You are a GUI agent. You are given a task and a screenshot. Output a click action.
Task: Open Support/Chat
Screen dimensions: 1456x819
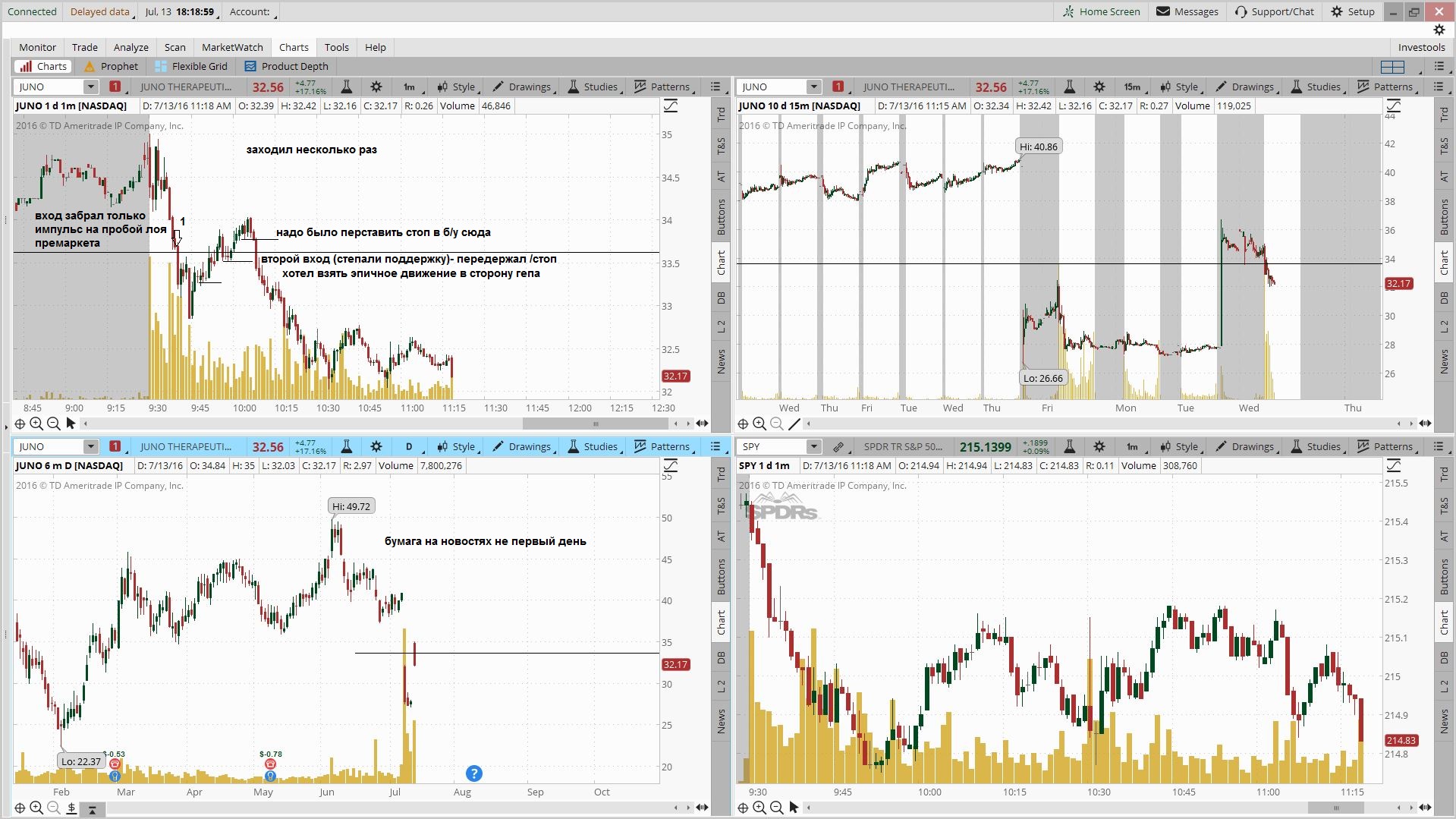pyautogui.click(x=1275, y=11)
